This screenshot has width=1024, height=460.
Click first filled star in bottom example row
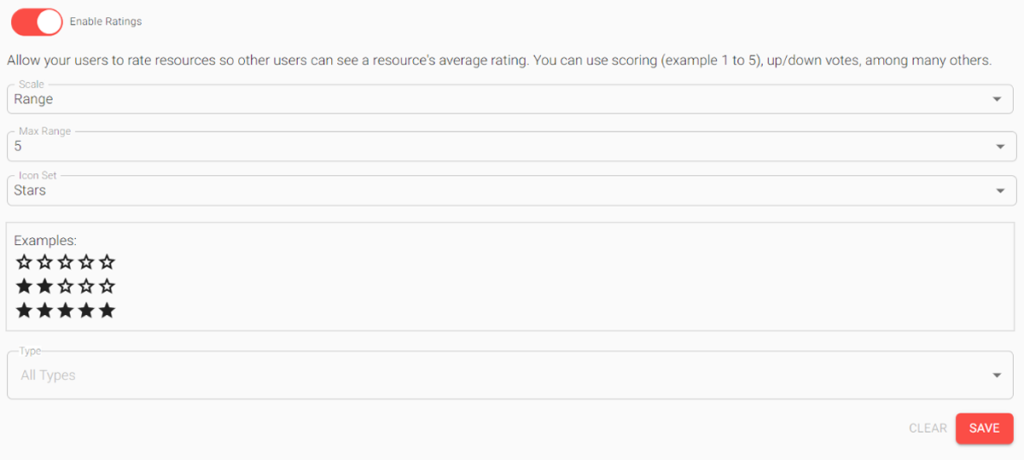tap(24, 311)
